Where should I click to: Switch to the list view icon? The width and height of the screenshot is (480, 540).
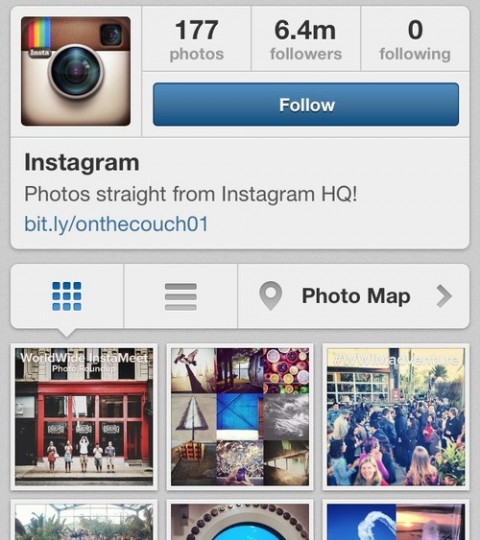(181, 297)
